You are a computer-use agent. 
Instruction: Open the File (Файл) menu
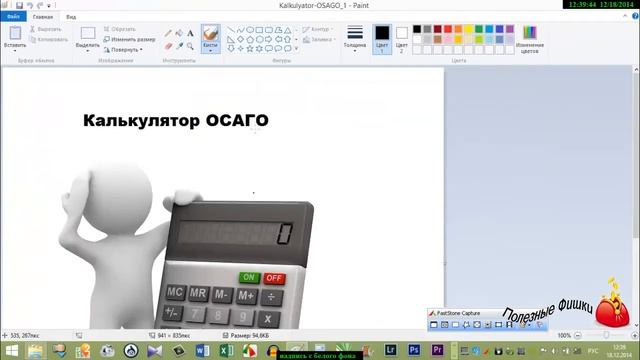pyautogui.click(x=13, y=16)
